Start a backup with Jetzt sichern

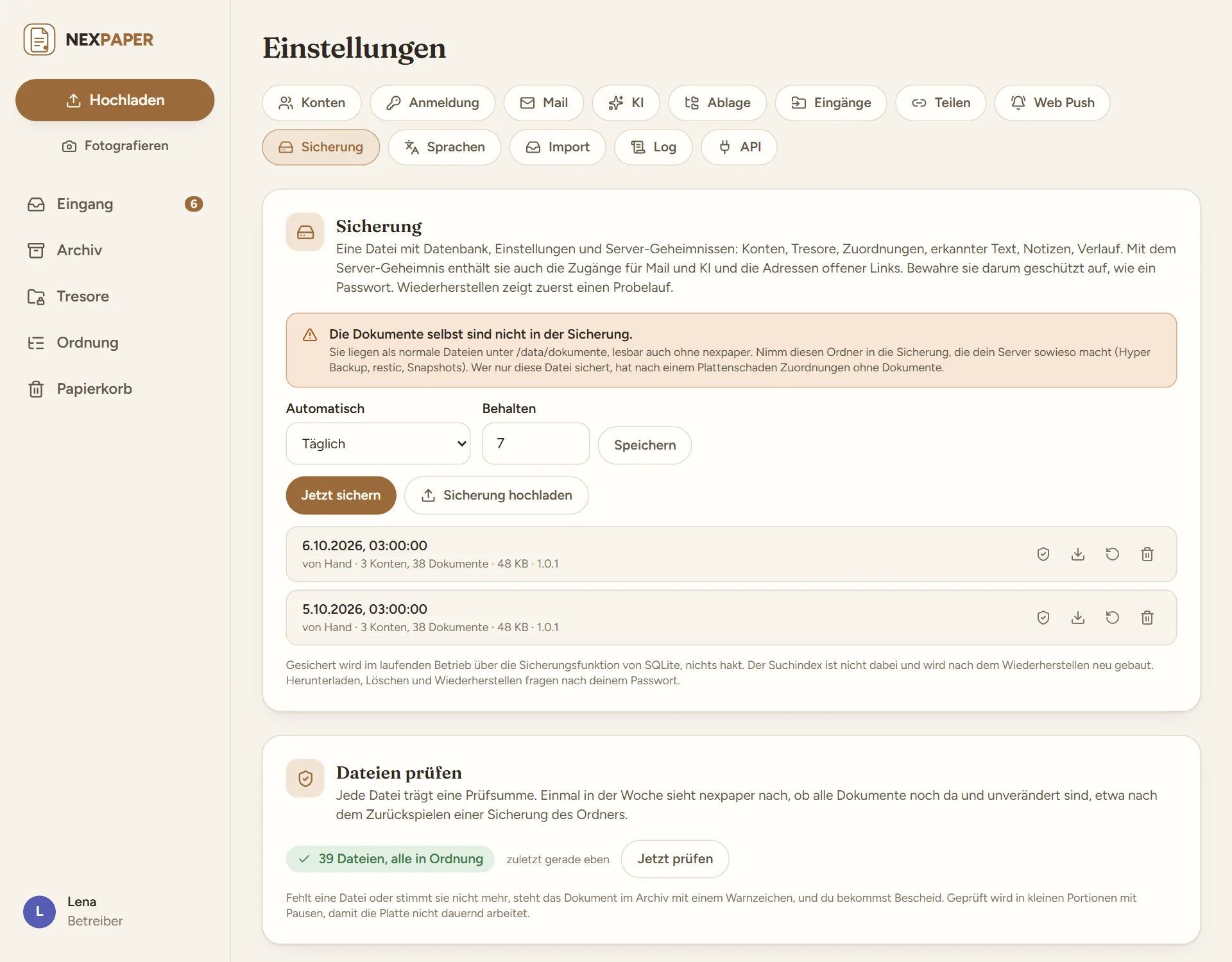click(x=341, y=495)
